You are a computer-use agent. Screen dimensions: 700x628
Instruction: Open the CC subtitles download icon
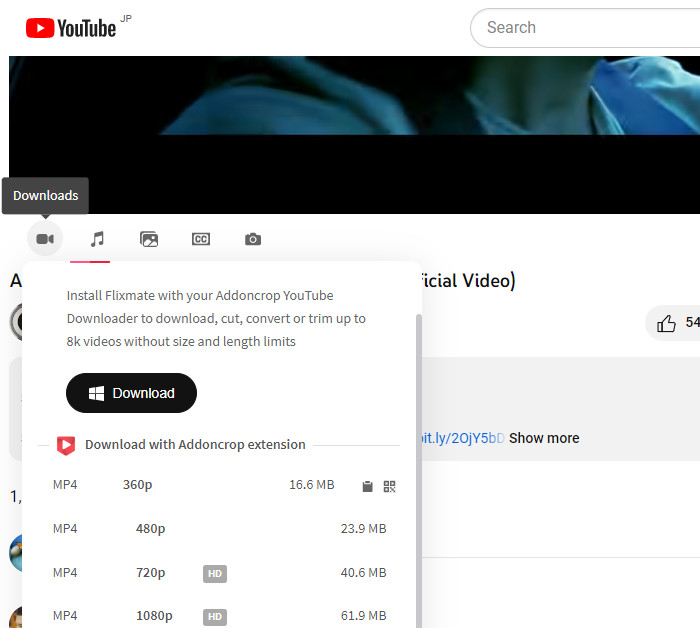201,239
